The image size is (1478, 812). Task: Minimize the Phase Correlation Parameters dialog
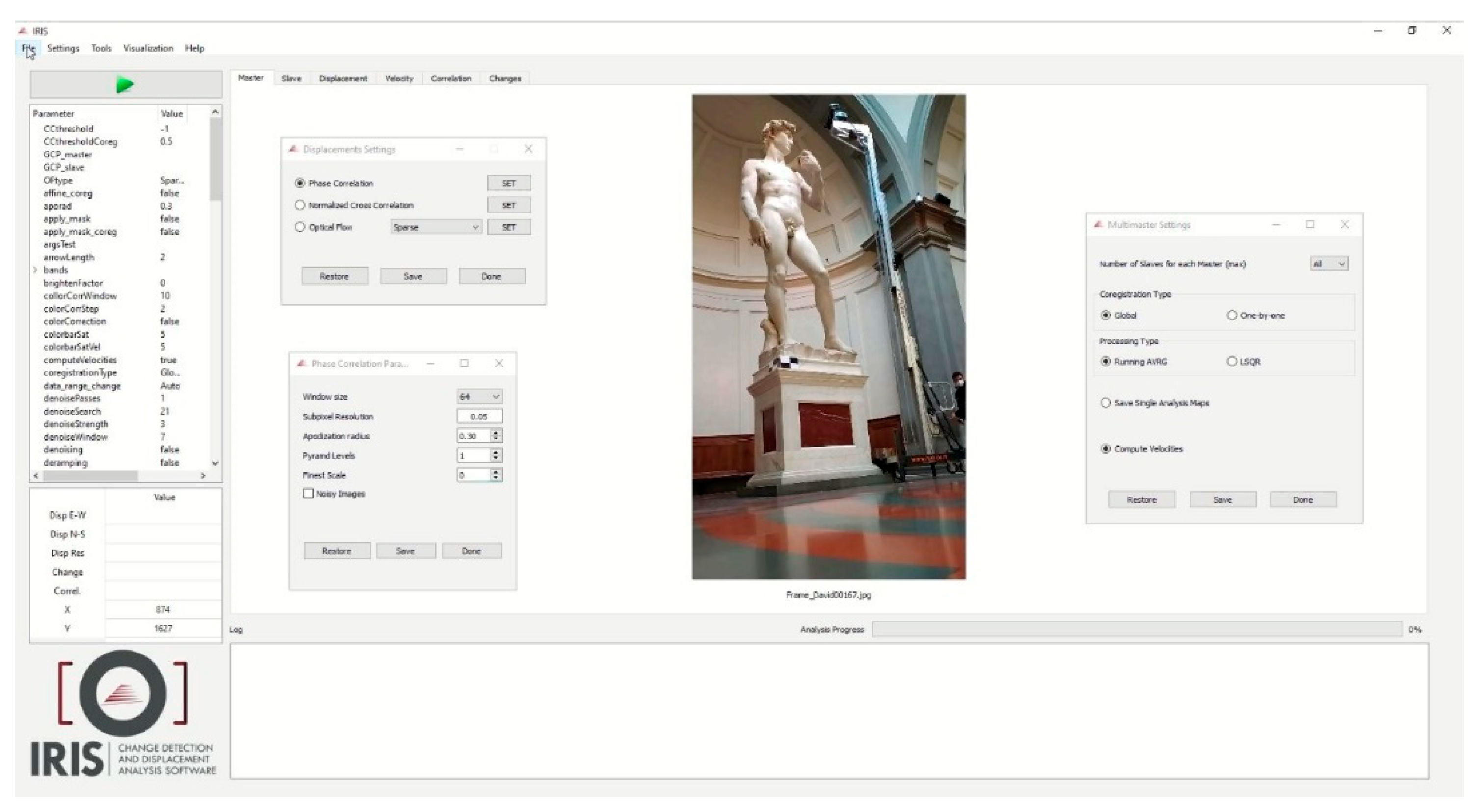tap(430, 363)
